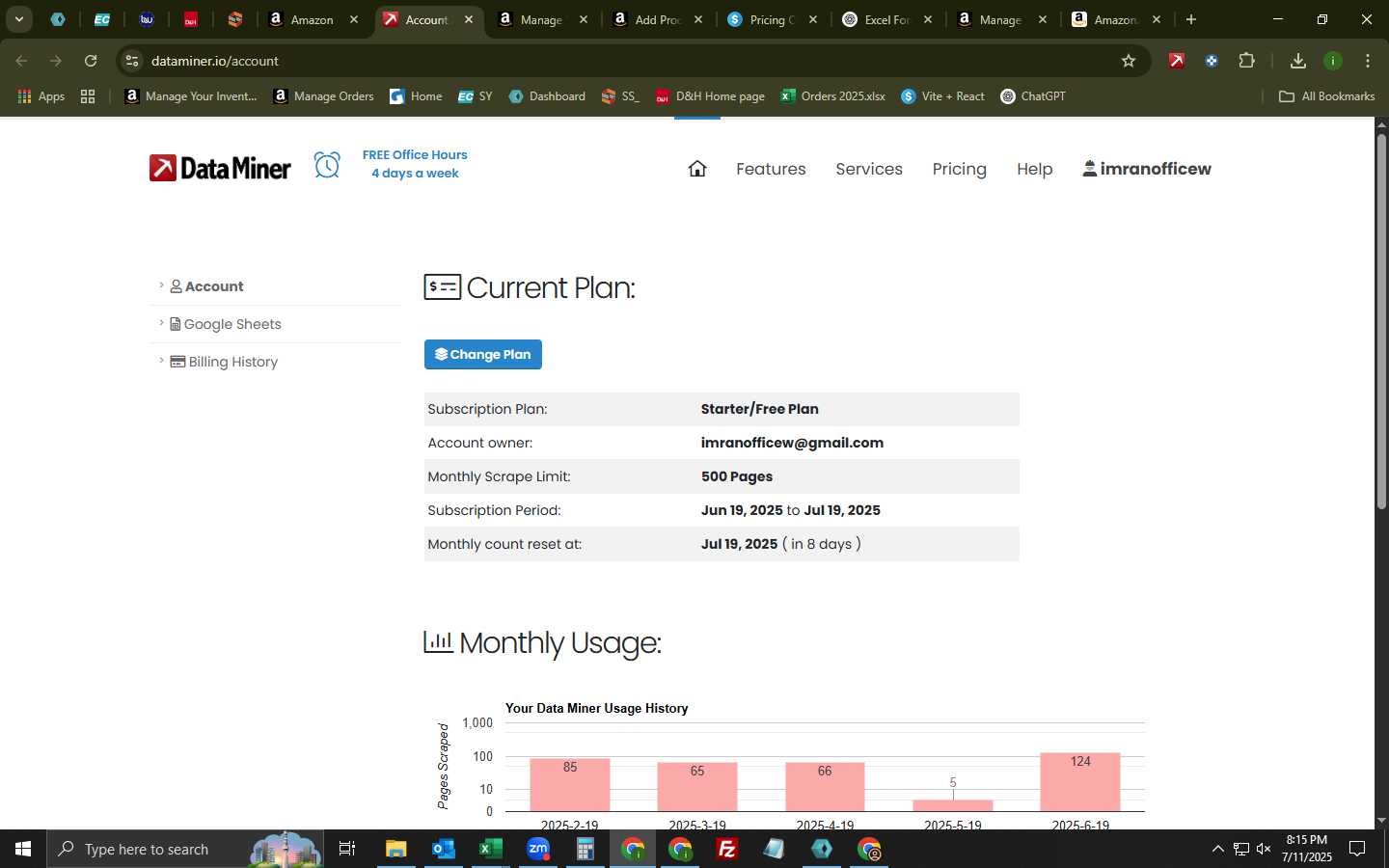1389x868 pixels.
Task: Open the tab groups grid icon in bookmarks bar
Action: 88,96
